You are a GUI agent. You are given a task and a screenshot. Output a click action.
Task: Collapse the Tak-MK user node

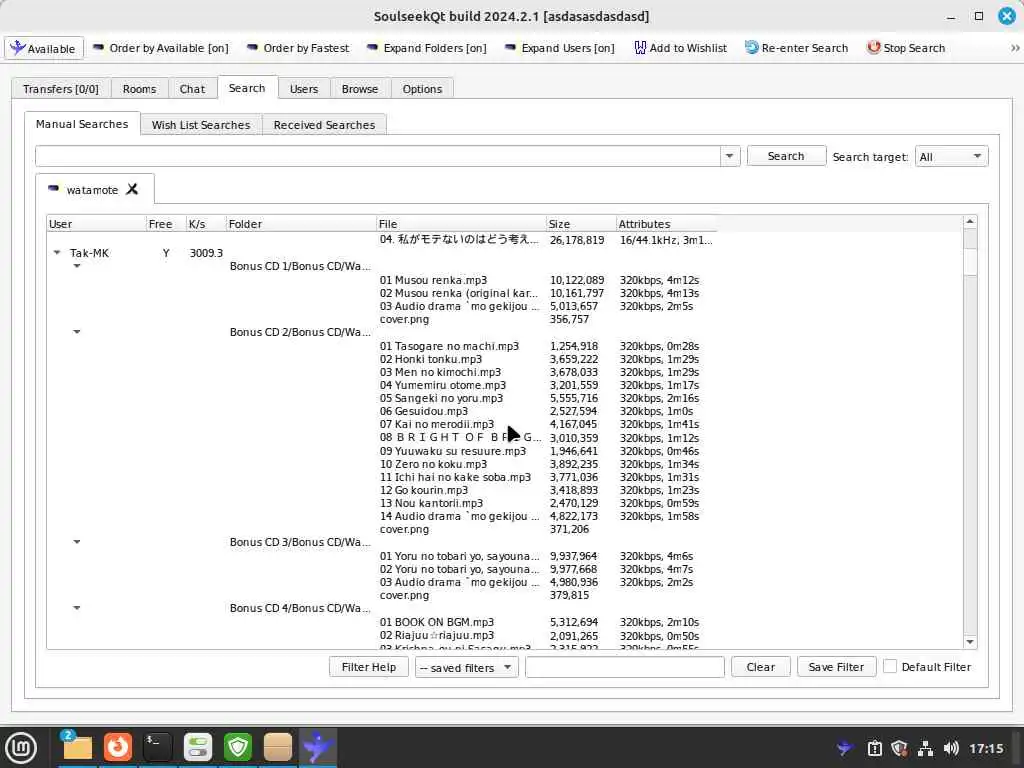(57, 253)
